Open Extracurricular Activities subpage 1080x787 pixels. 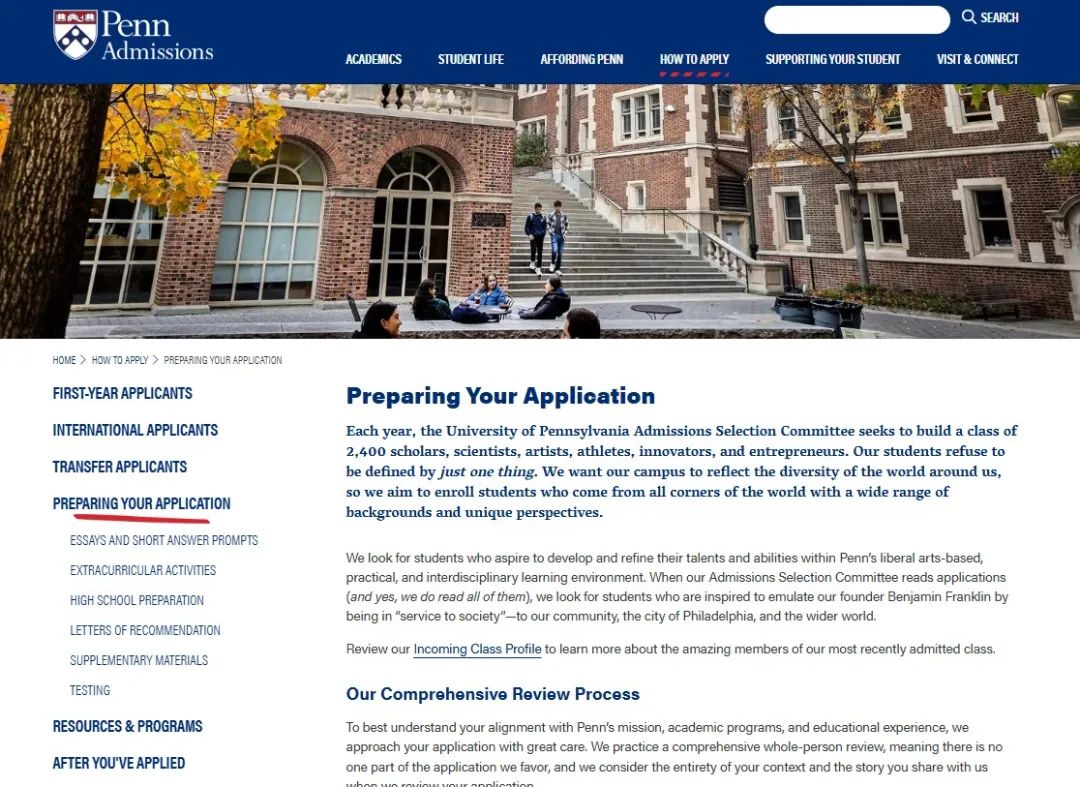point(143,570)
